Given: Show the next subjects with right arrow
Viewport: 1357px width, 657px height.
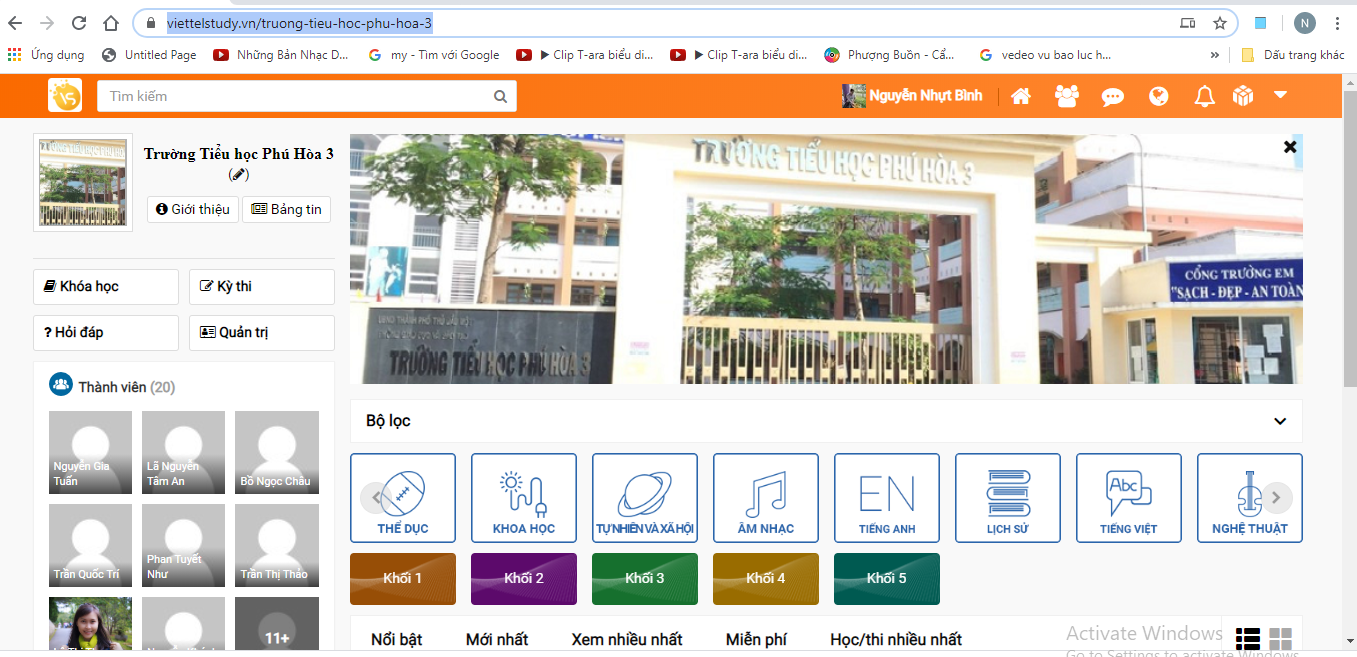Looking at the screenshot, I should pyautogui.click(x=1277, y=497).
